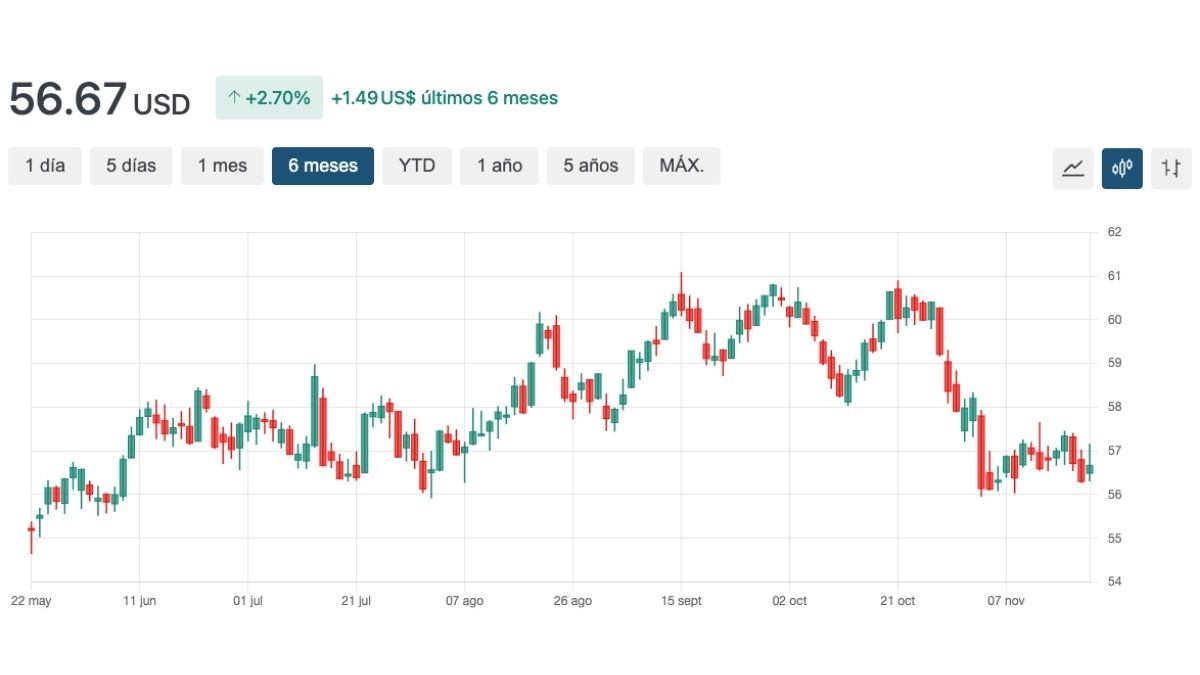Switch to the "1 mes" range
1200x675 pixels.
222,166
